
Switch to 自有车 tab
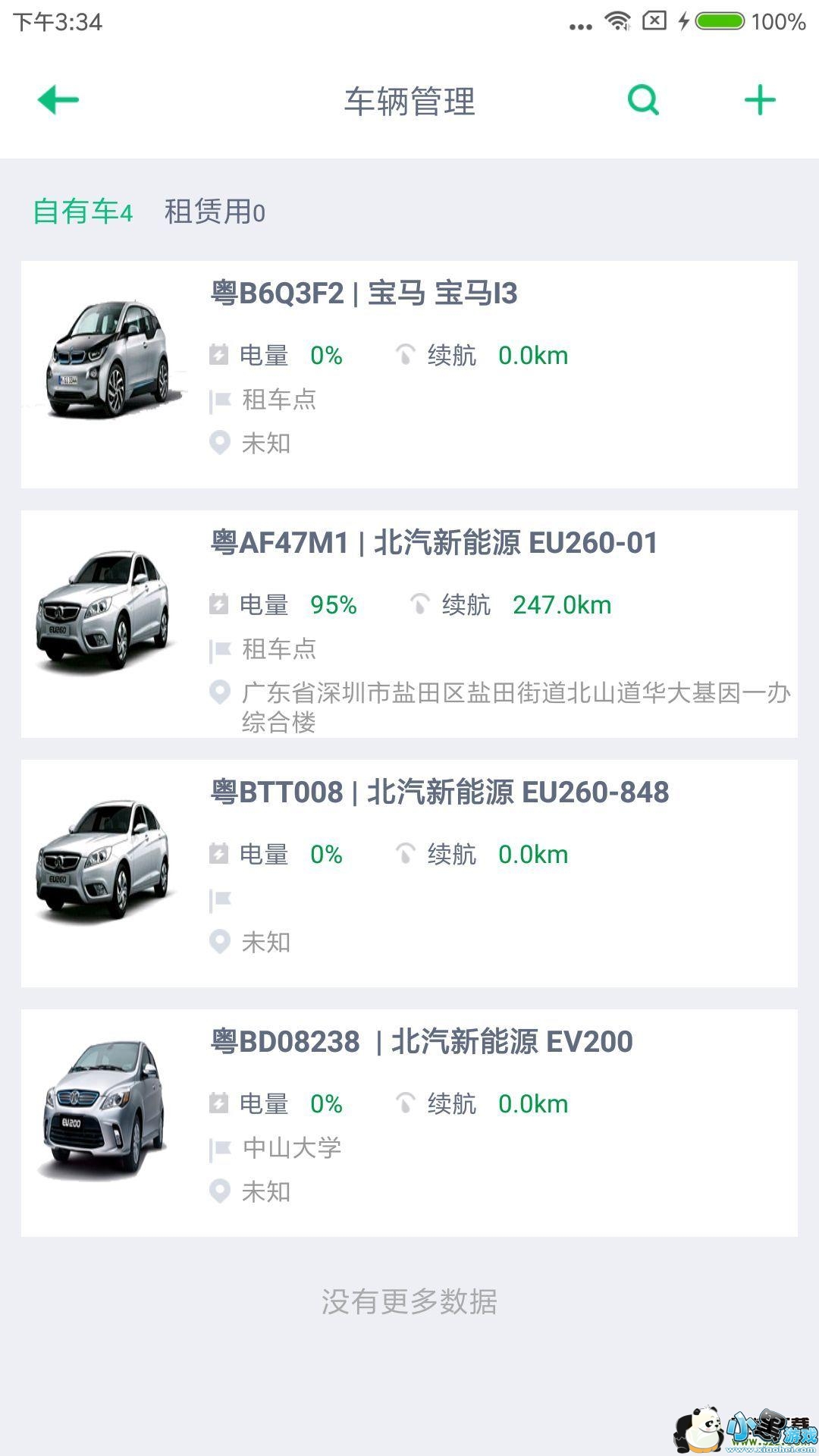pyautogui.click(x=83, y=212)
